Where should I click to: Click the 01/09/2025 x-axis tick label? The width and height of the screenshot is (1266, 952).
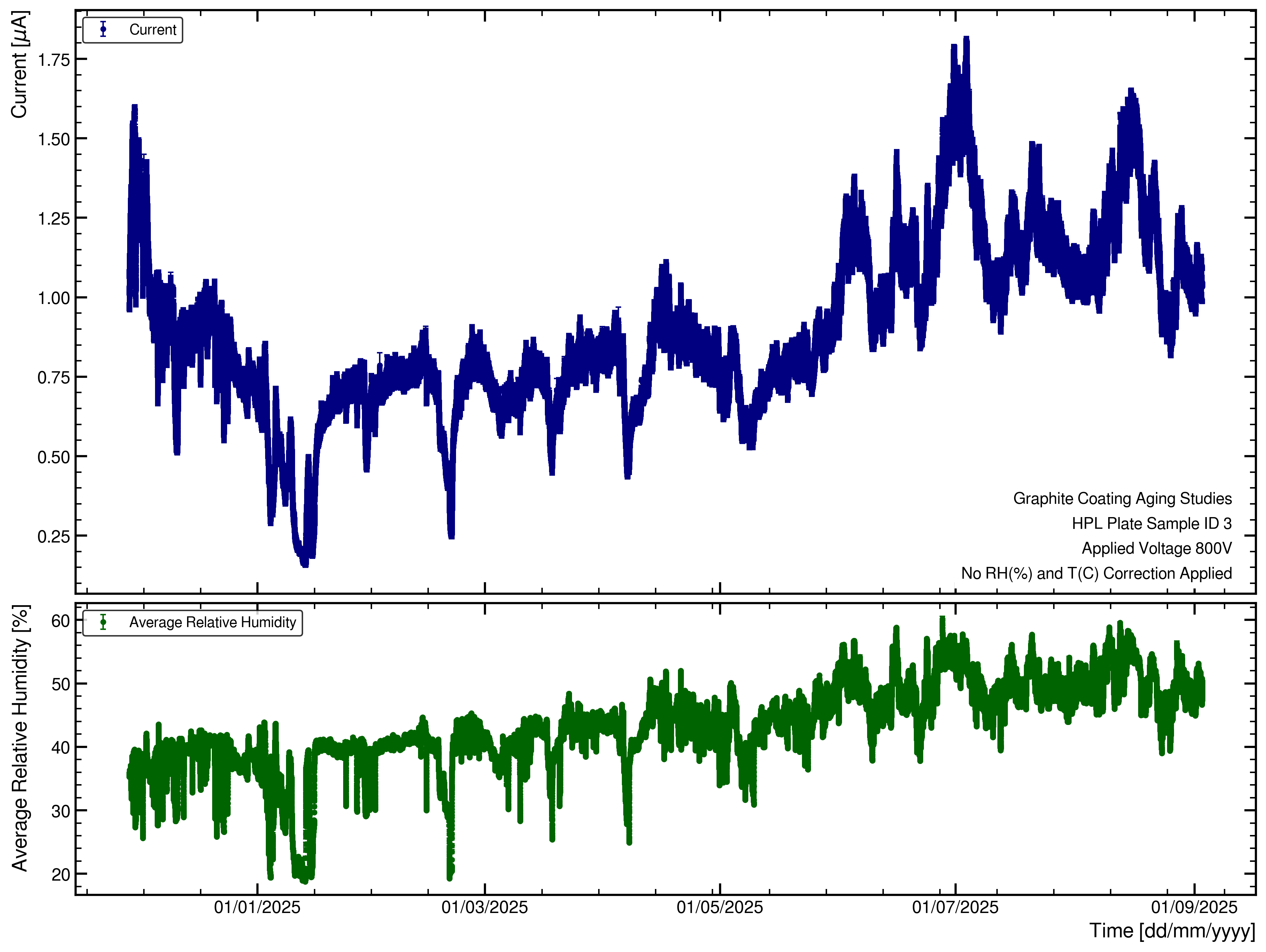[1194, 907]
